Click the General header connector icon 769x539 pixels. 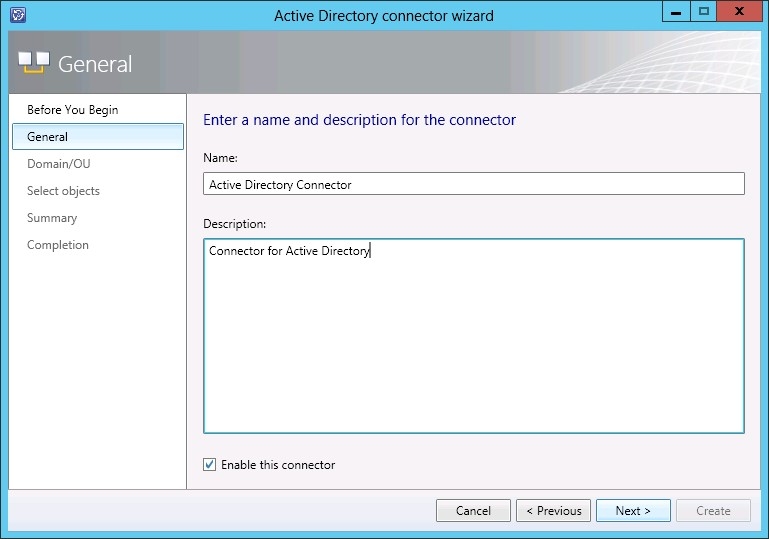34,63
